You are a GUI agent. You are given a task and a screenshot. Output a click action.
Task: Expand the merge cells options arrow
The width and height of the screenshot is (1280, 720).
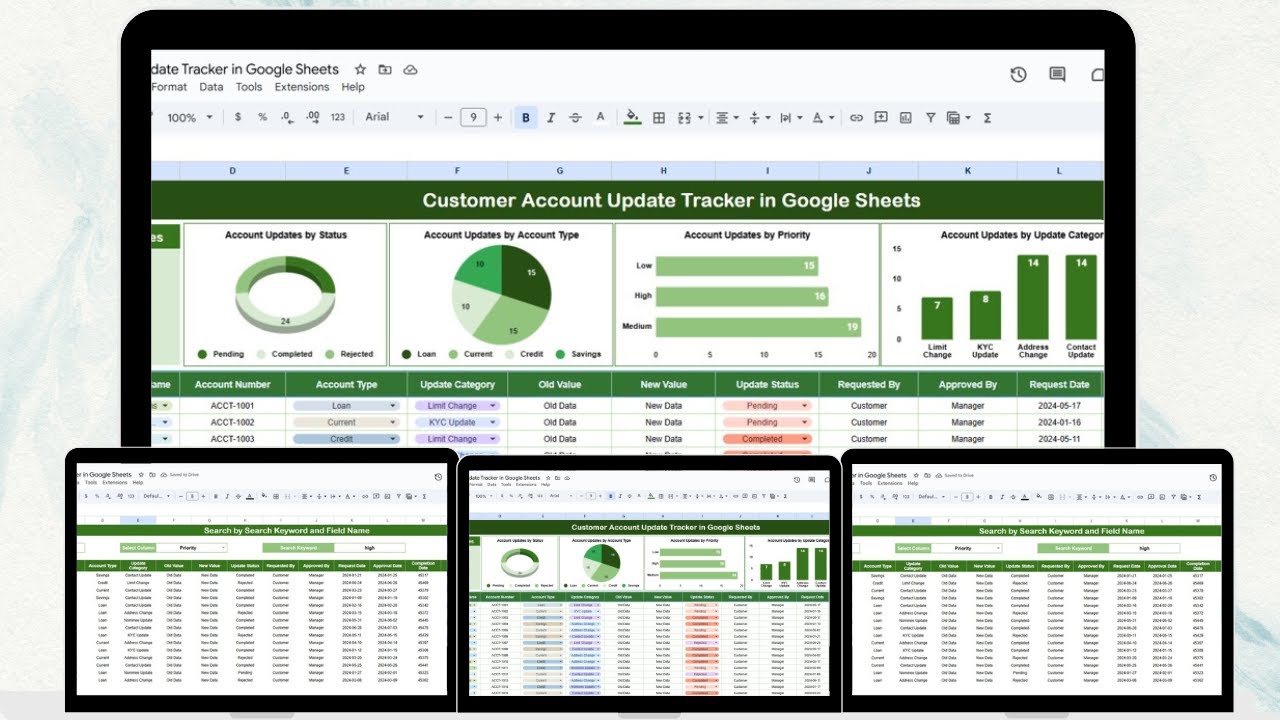(x=700, y=118)
